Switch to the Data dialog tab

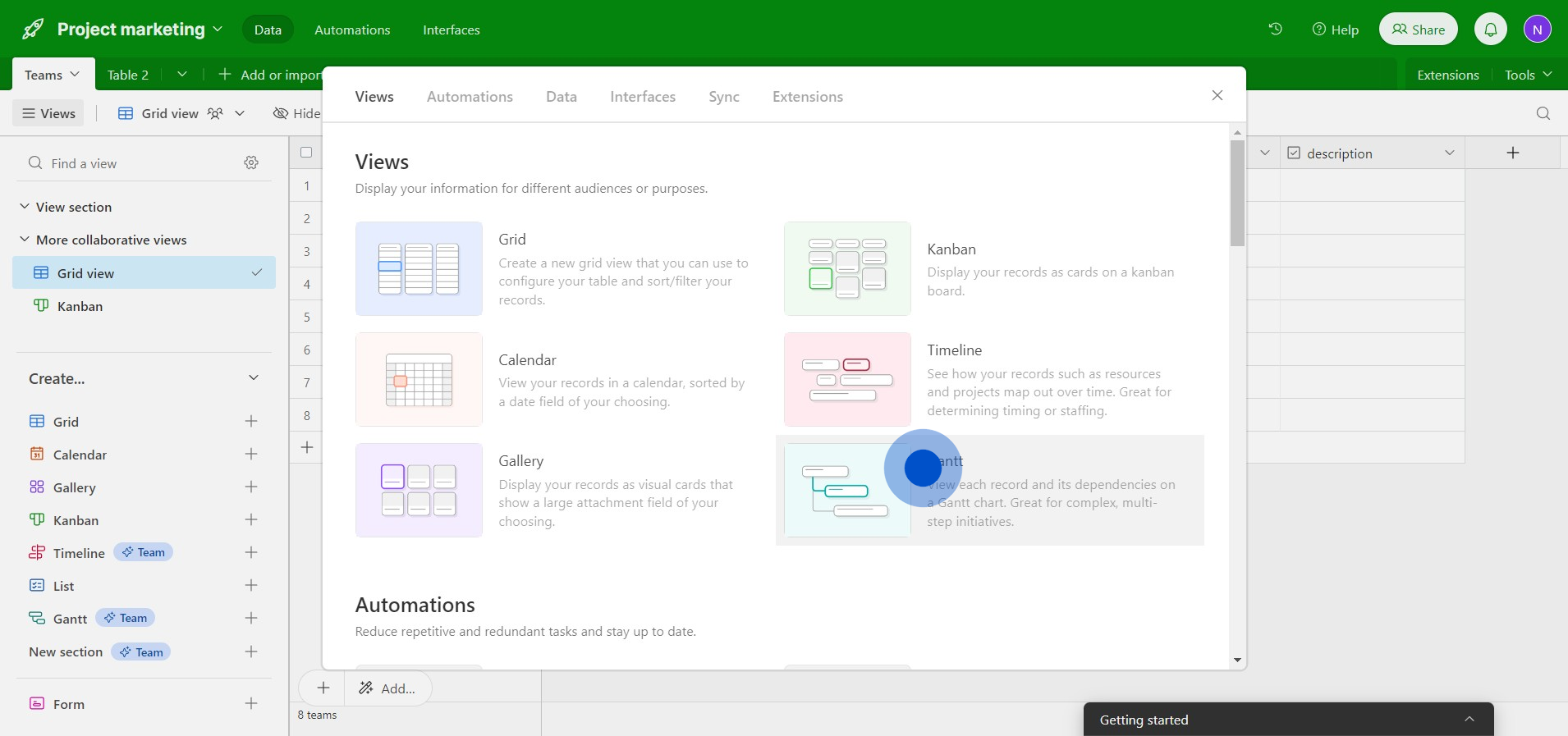pos(562,96)
